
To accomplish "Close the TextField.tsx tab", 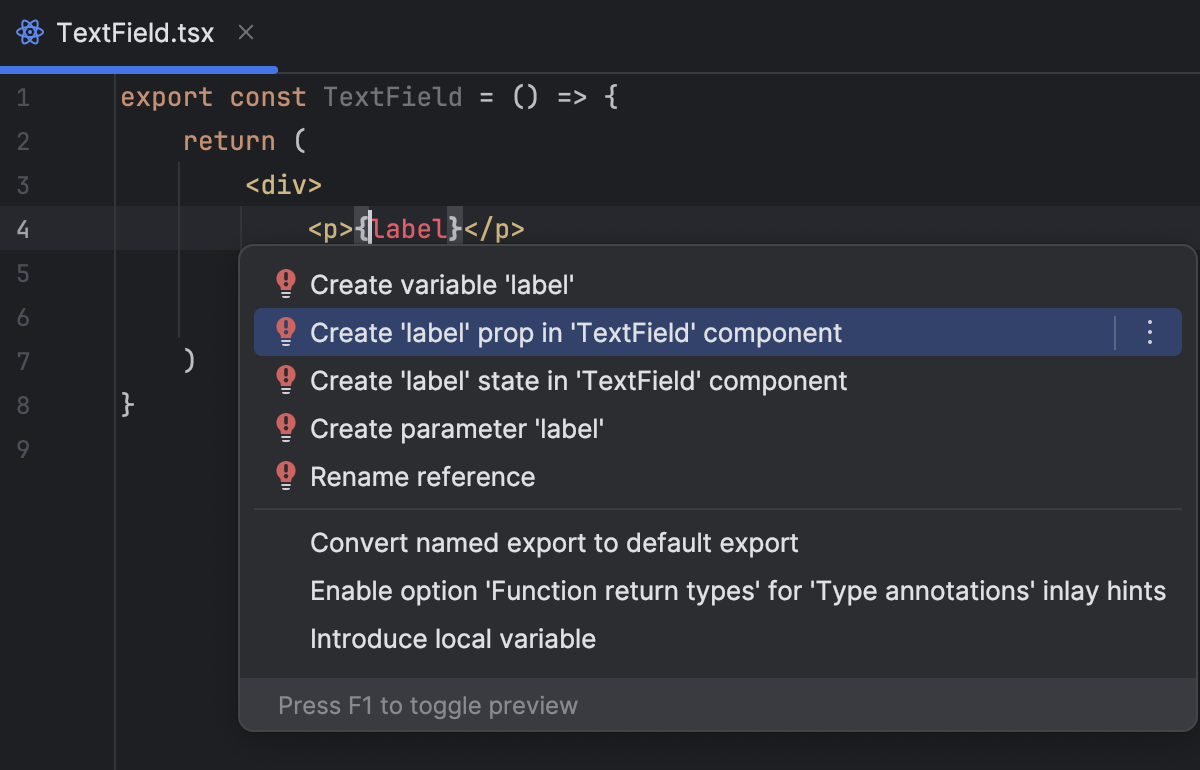I will [246, 32].
